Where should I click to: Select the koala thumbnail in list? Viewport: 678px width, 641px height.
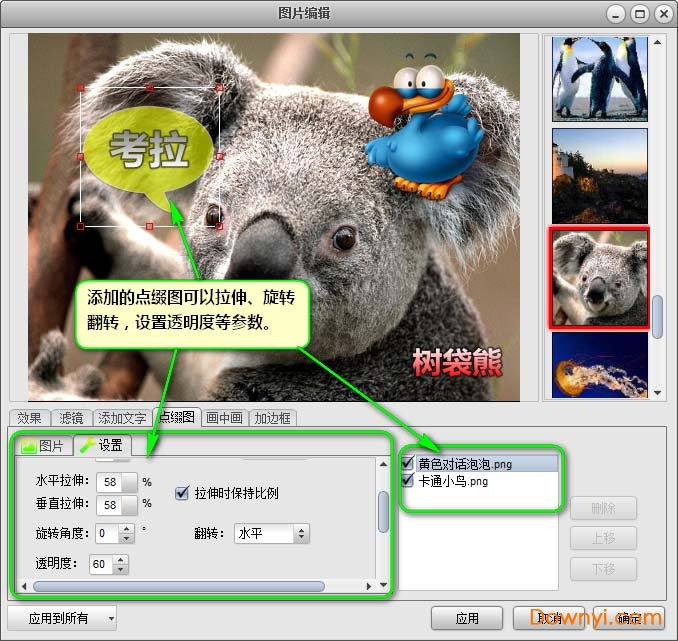pyautogui.click(x=599, y=278)
